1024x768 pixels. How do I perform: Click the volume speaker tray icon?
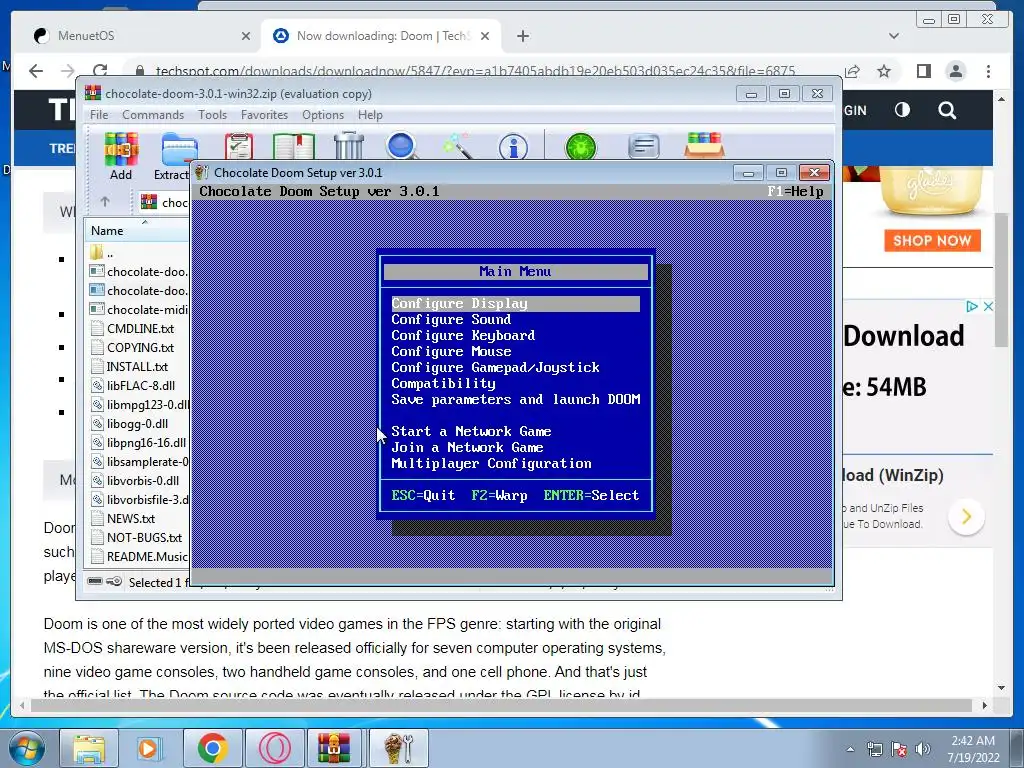coord(922,749)
